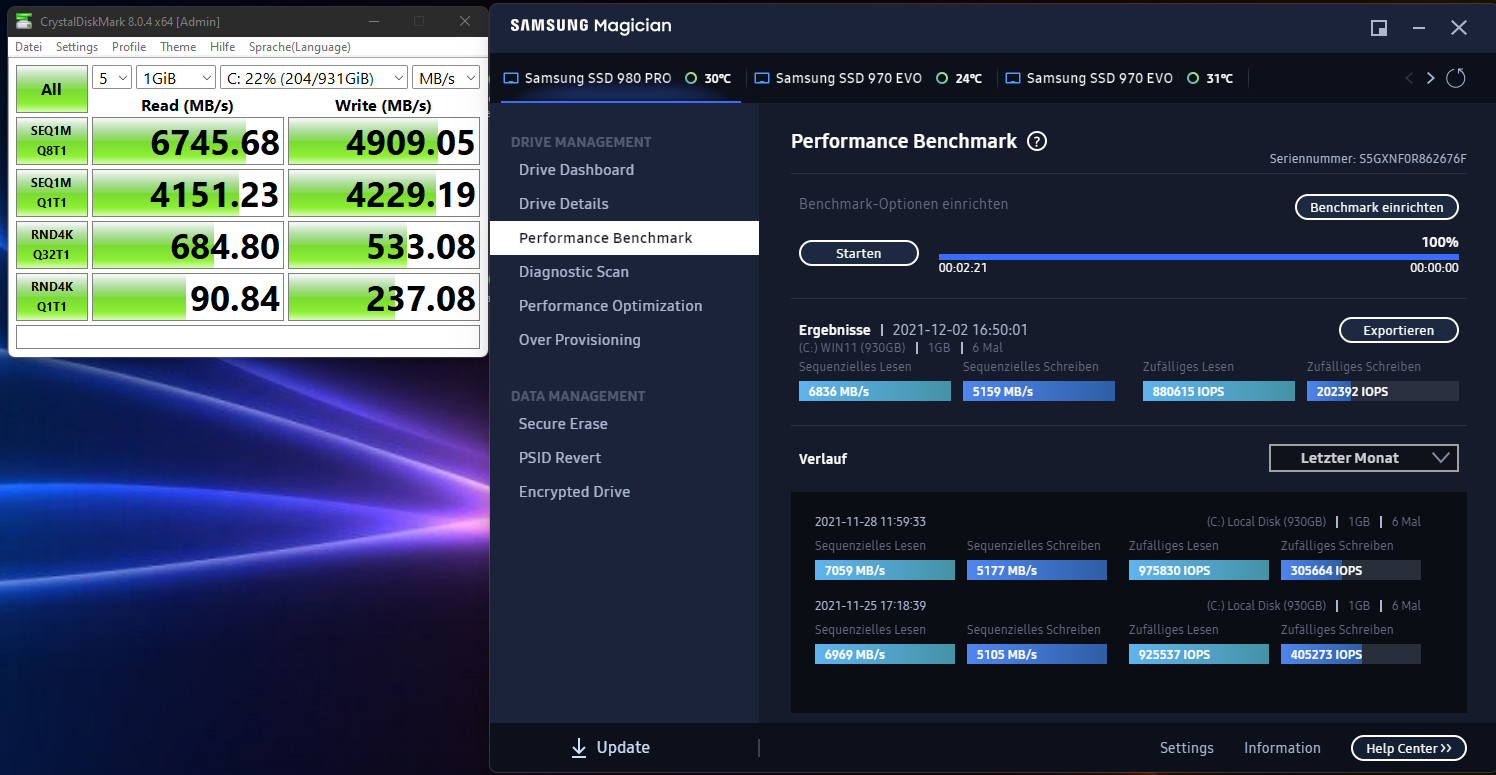Click the 2021-11-25 17:18:39 history entry

870,606
